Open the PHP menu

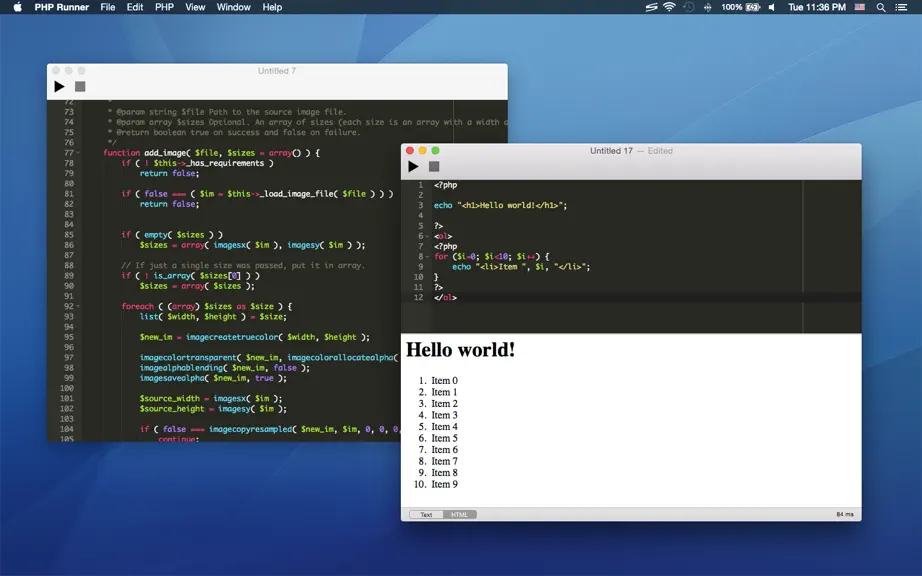[x=164, y=7]
